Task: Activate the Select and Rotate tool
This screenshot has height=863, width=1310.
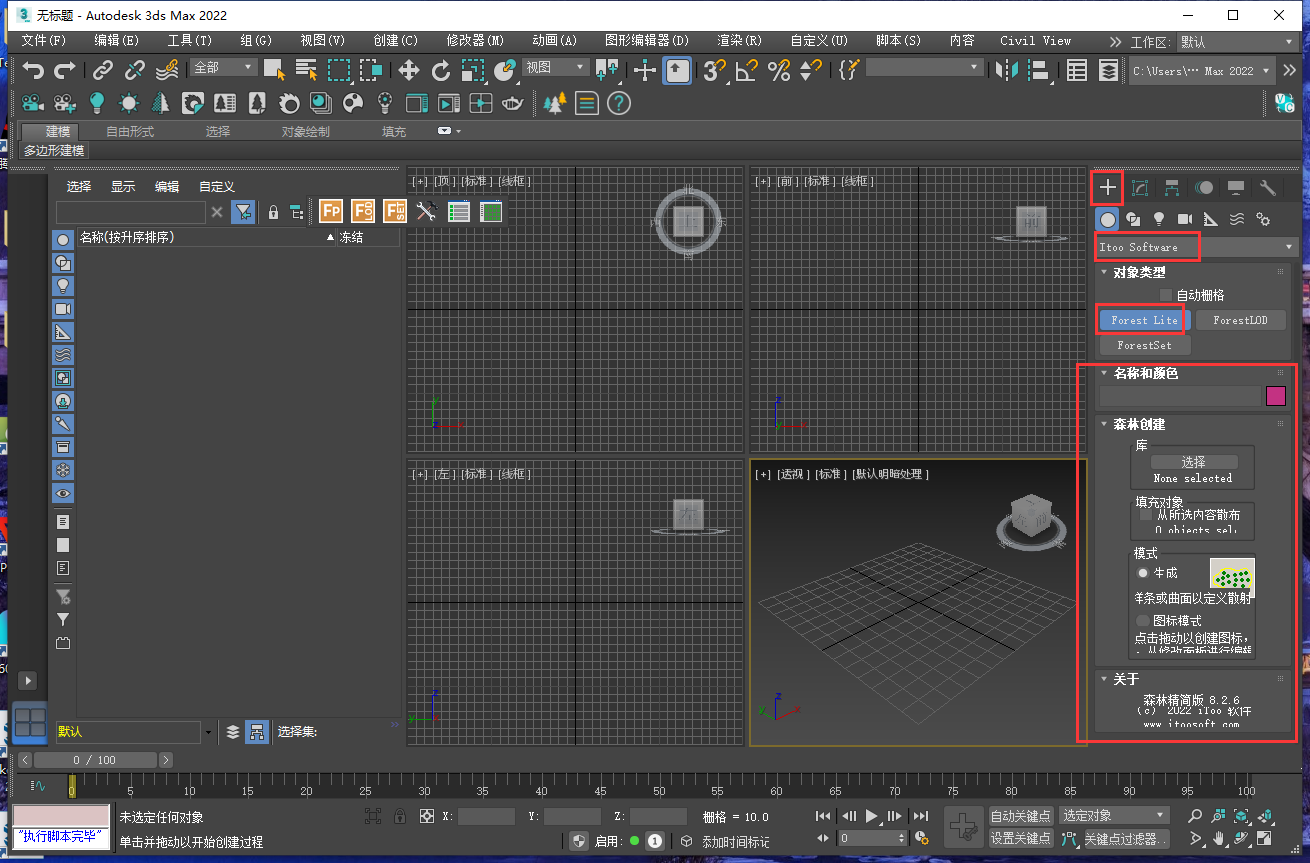Action: tap(441, 70)
